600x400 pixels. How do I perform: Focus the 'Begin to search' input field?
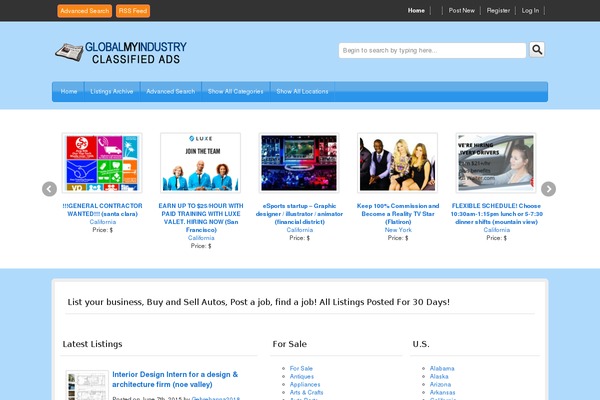pyautogui.click(x=432, y=51)
